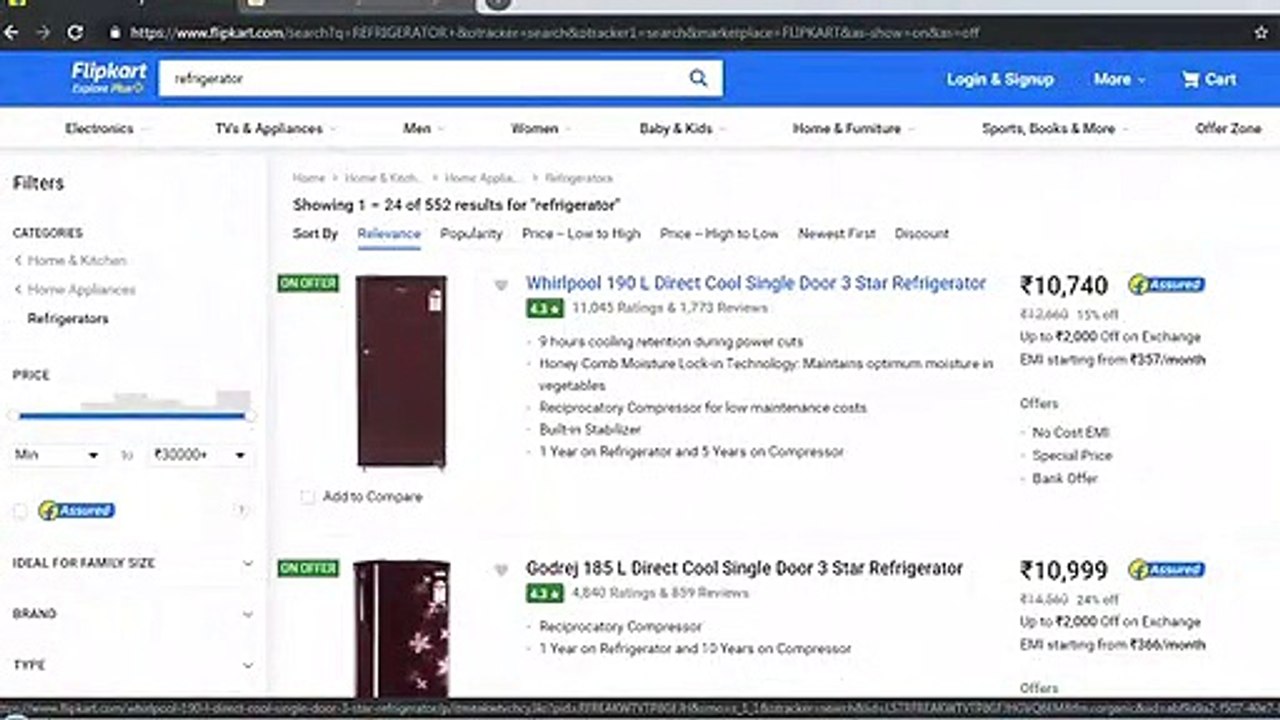The width and height of the screenshot is (1280, 720).
Task: Click Home breadcrumb link
Action: pyautogui.click(x=309, y=178)
